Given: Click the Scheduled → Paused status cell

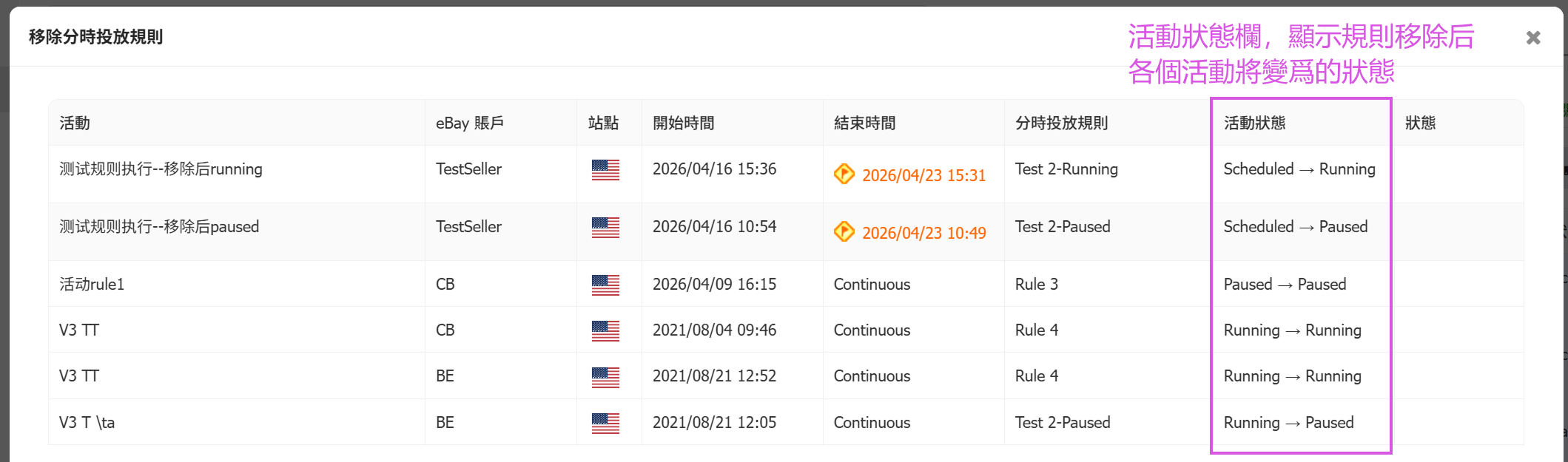Looking at the screenshot, I should (1295, 227).
